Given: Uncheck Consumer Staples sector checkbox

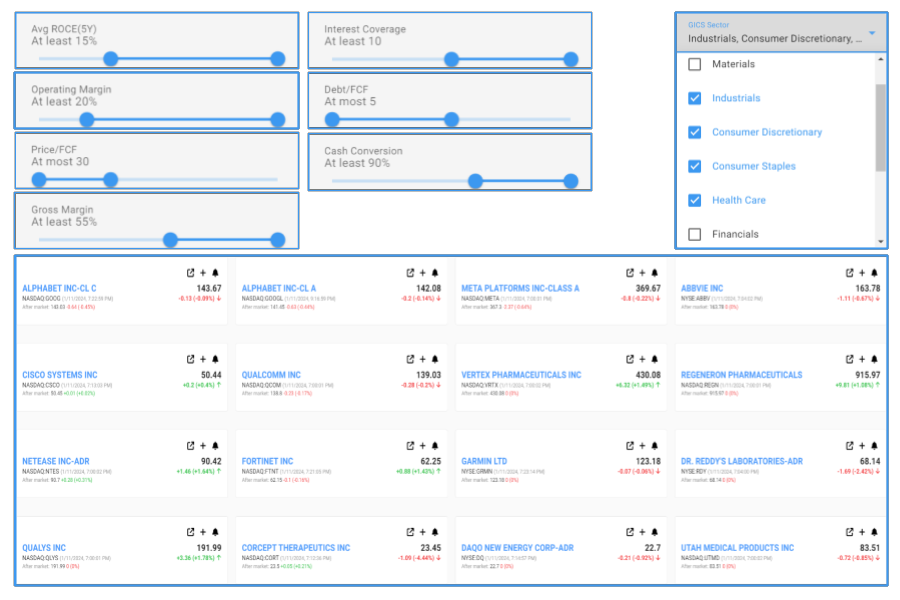Looking at the screenshot, I should [695, 166].
